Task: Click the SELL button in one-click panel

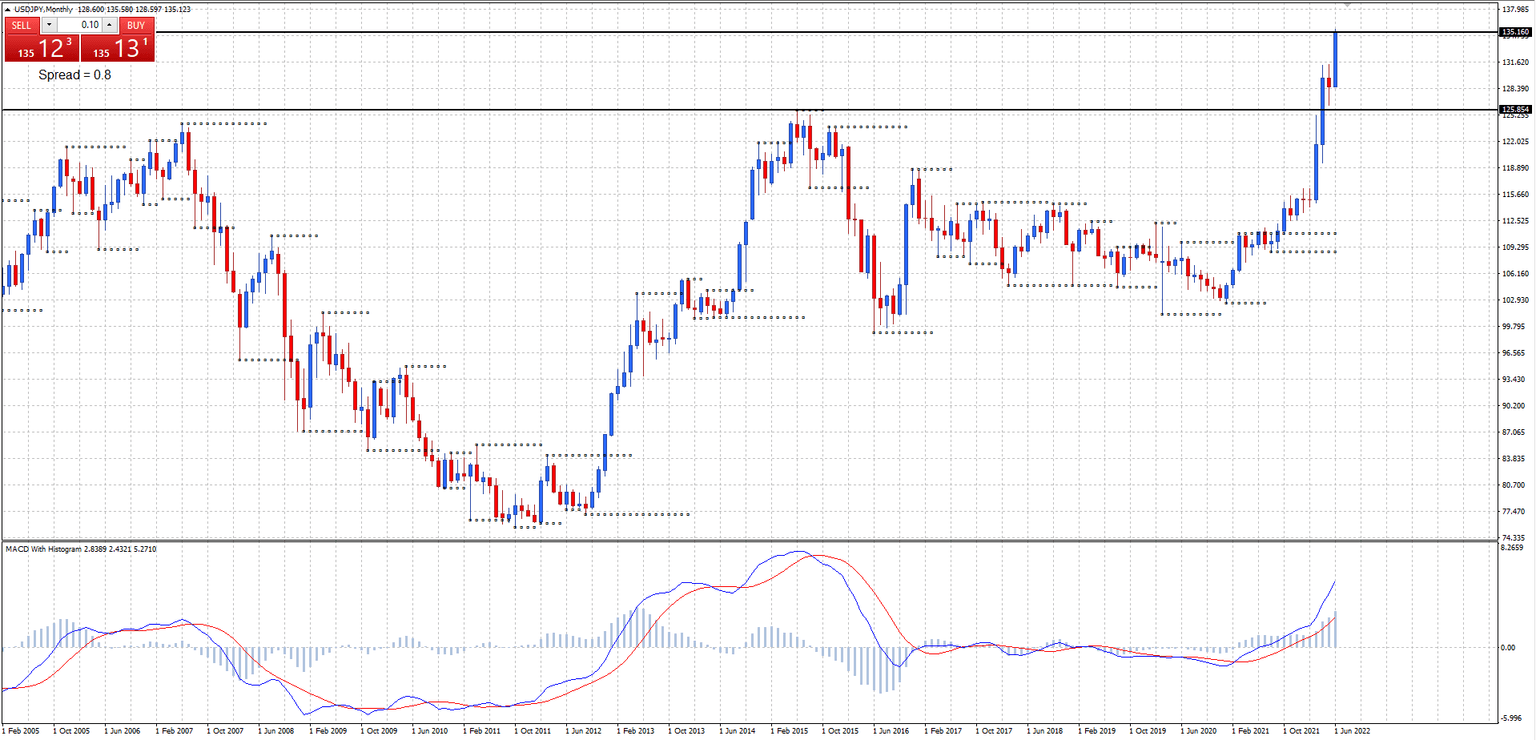Action: 22,25
